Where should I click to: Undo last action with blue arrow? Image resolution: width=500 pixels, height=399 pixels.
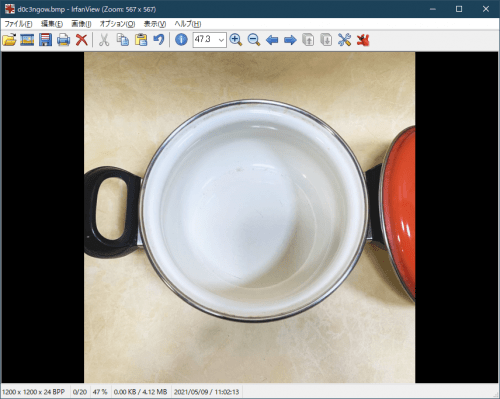point(159,40)
